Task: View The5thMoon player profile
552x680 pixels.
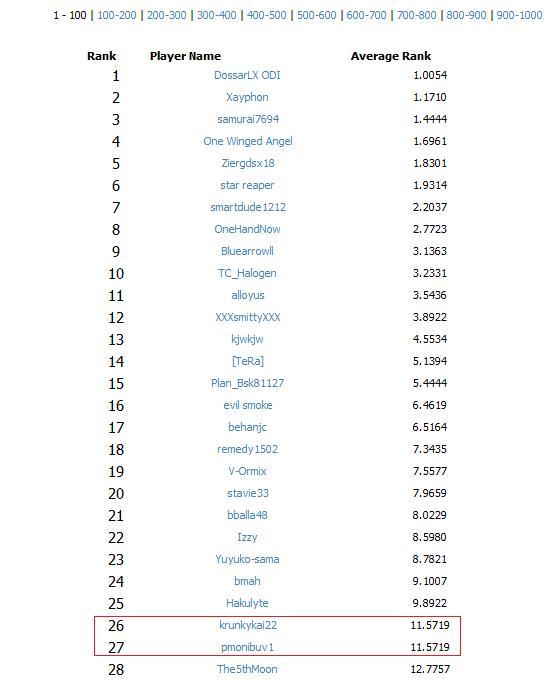Action: point(247,670)
